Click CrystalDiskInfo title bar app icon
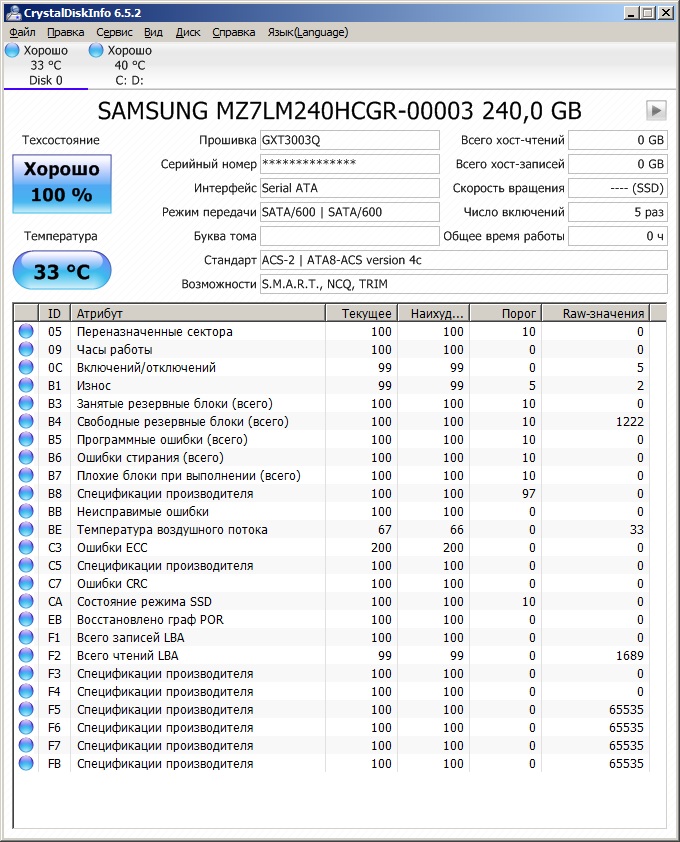Viewport: 680px width, 842px height. 13,12
